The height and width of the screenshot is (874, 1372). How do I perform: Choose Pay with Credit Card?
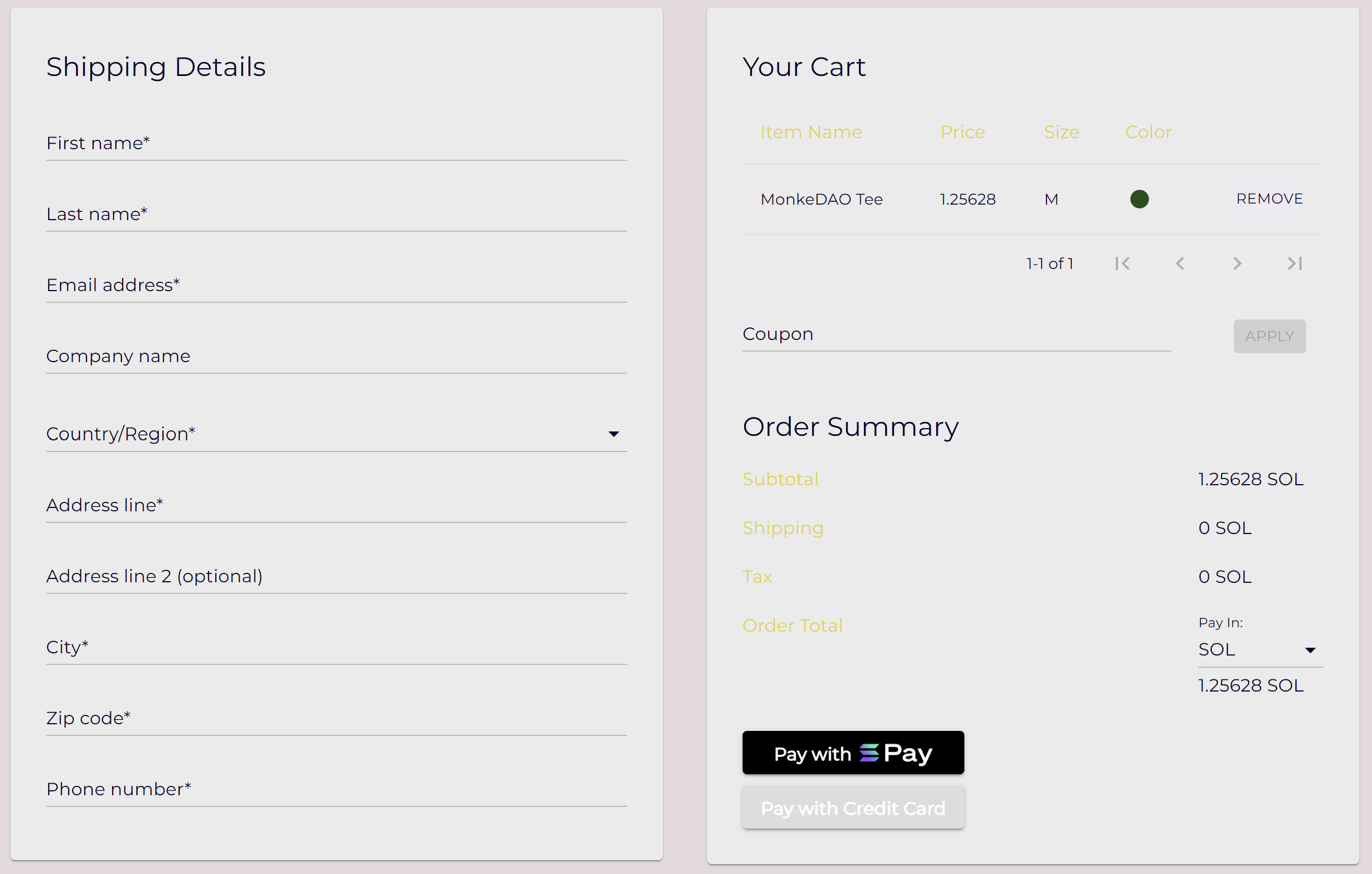click(853, 808)
